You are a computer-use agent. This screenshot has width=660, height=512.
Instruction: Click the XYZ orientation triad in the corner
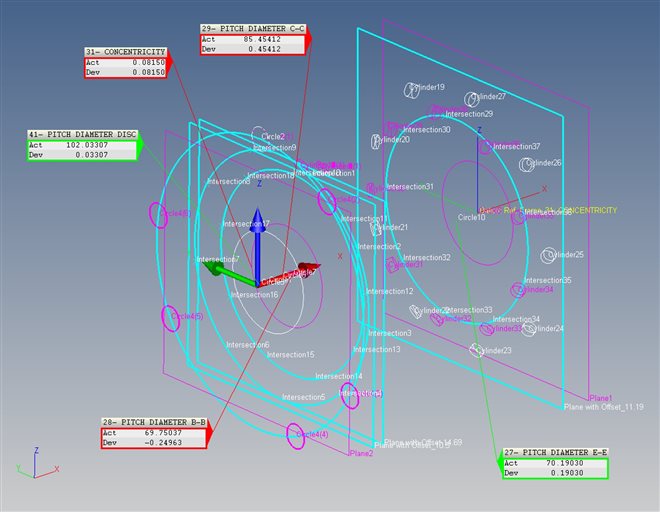(x=35, y=463)
